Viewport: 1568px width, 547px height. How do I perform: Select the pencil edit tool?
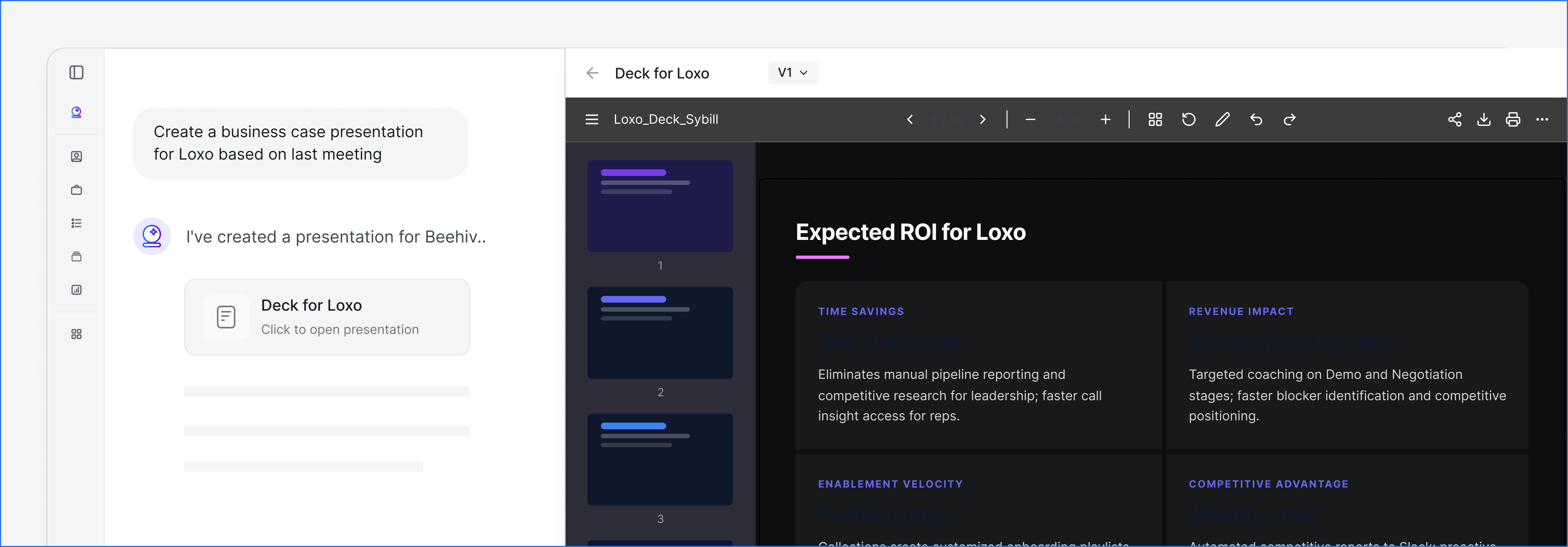coord(1222,120)
